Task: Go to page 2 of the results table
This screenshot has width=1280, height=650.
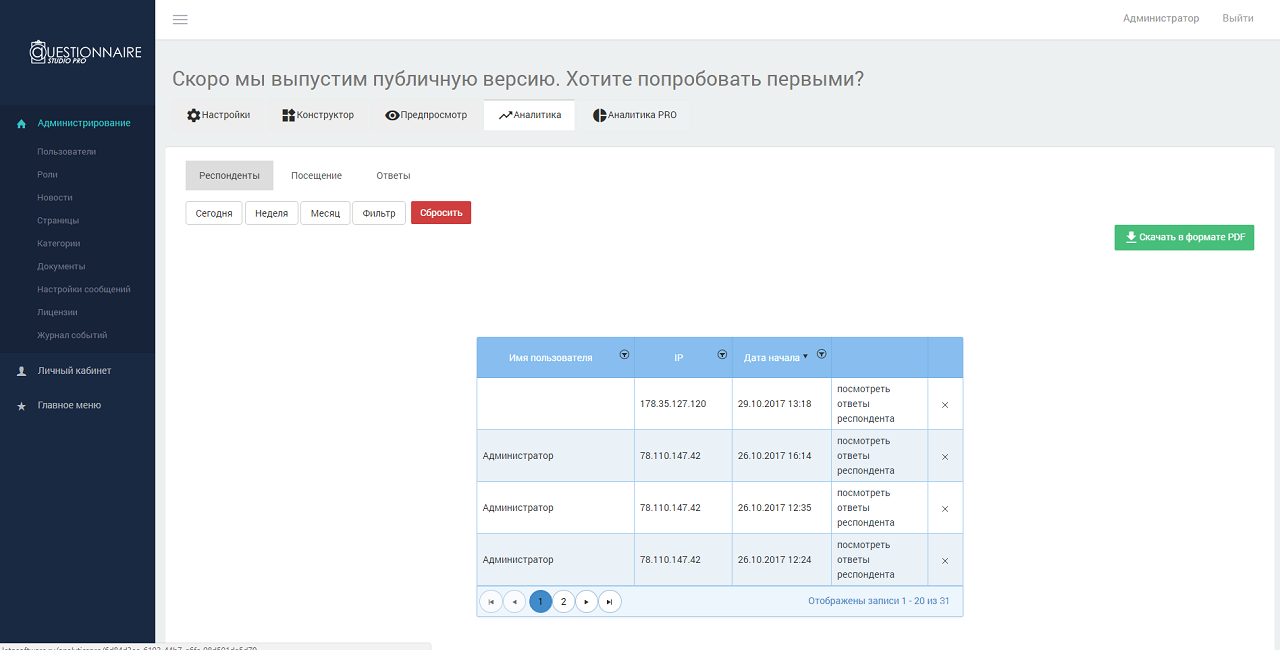Action: point(563,601)
